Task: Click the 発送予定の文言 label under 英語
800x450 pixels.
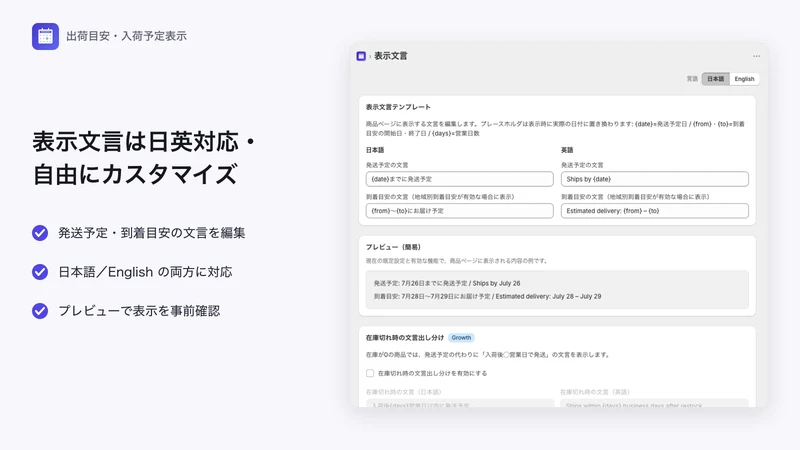Action: tap(582, 165)
